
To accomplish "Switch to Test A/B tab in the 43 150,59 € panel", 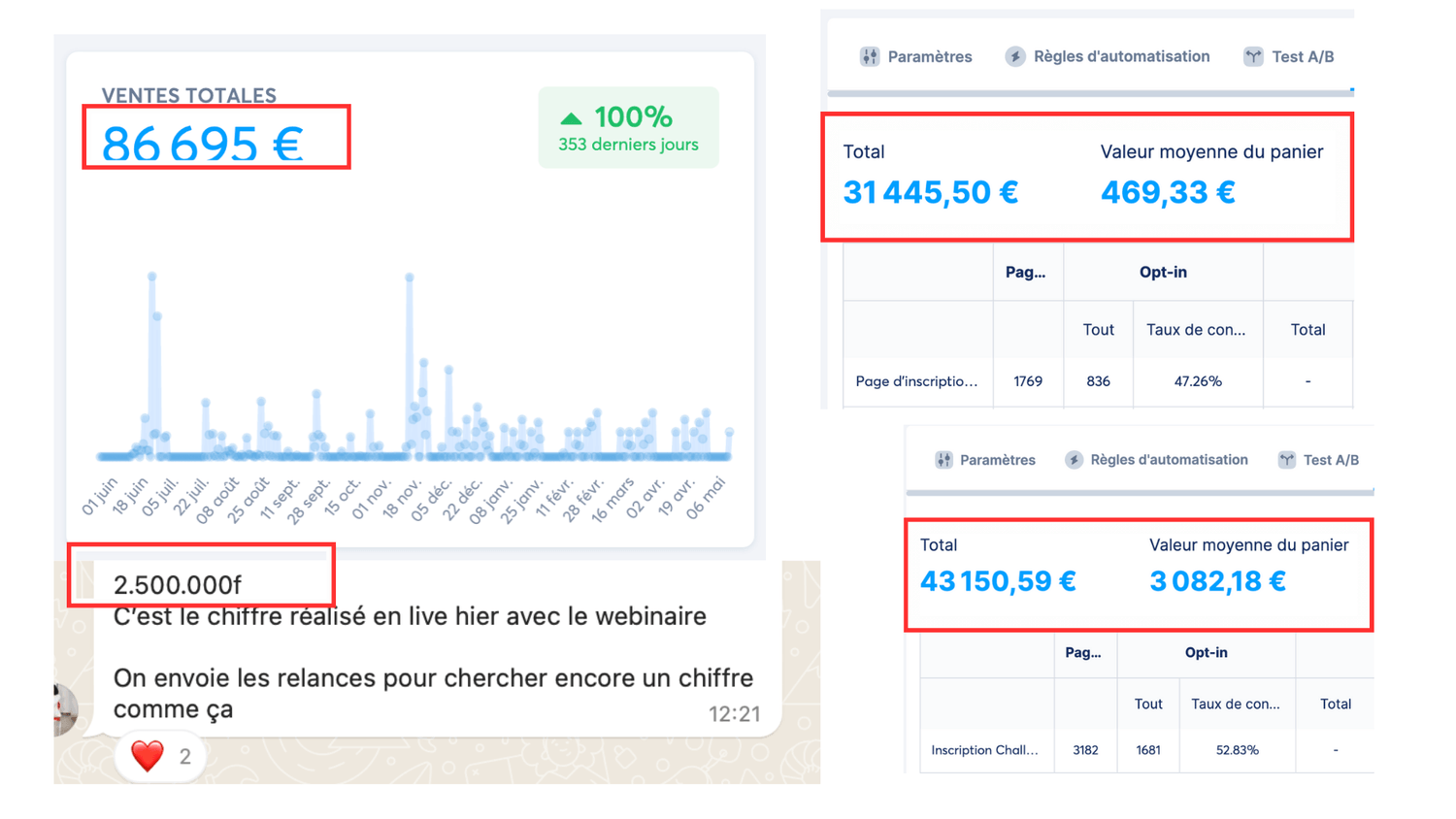I will [x=1319, y=460].
